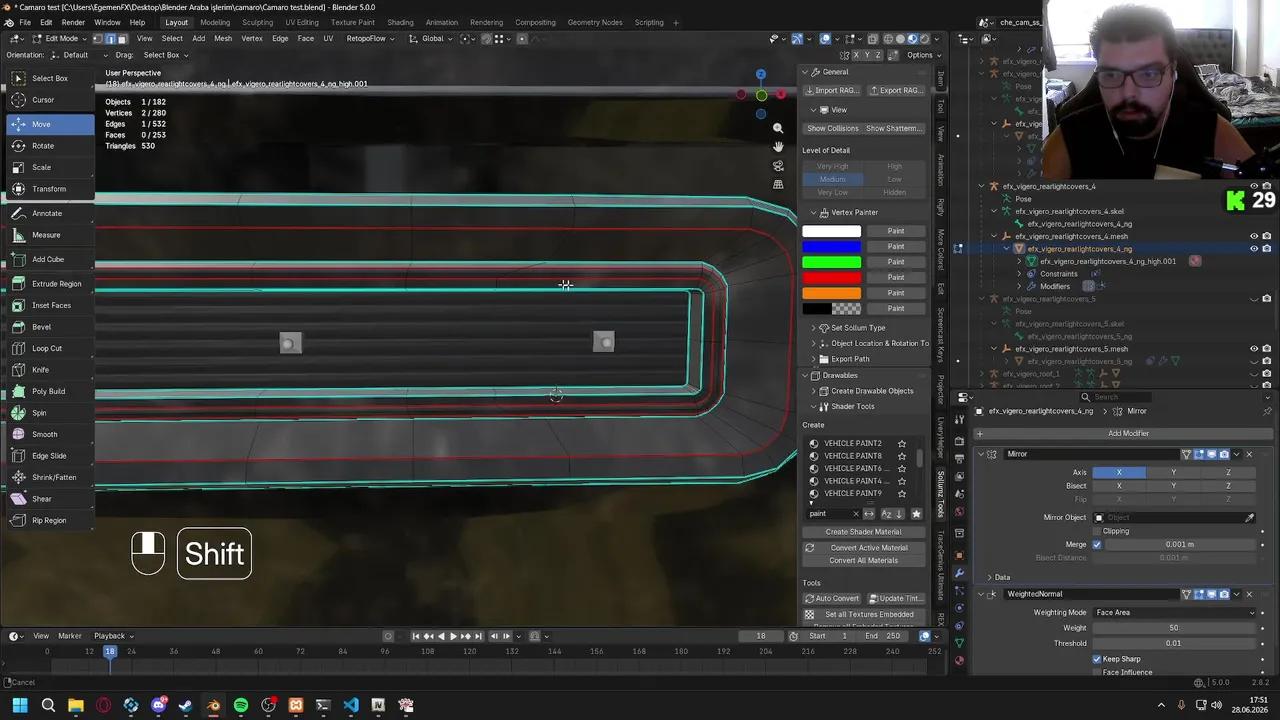Pick the Poly Build tool
This screenshot has width=1280, height=720.
[x=50, y=391]
